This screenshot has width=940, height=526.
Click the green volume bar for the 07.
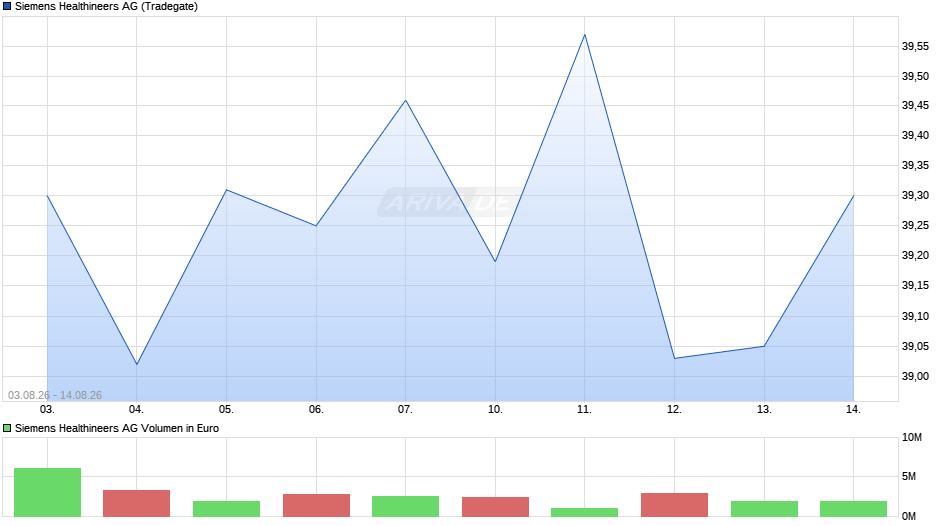point(406,506)
